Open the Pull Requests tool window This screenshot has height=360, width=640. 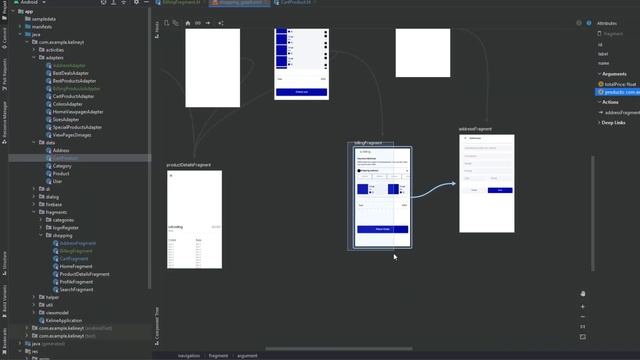click(x=4, y=74)
